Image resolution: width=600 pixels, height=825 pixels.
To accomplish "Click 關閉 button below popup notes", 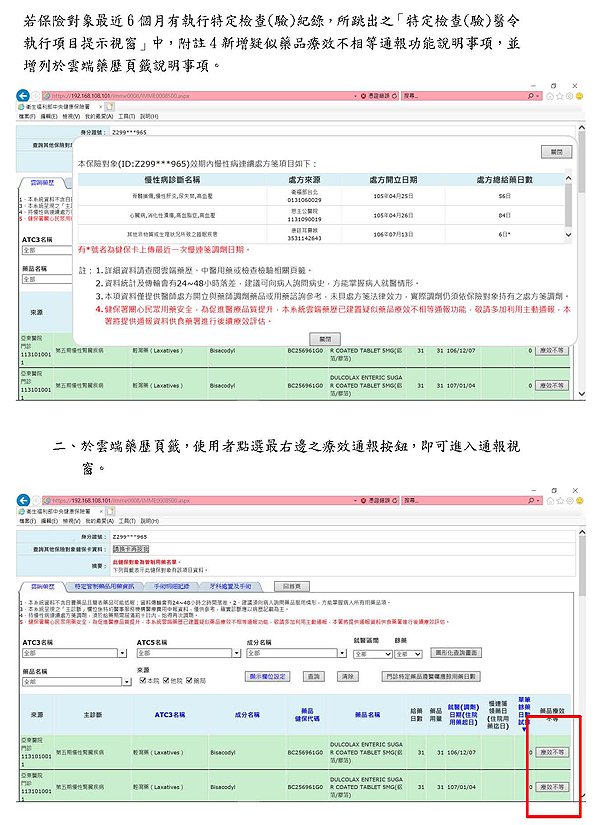I will [325, 339].
